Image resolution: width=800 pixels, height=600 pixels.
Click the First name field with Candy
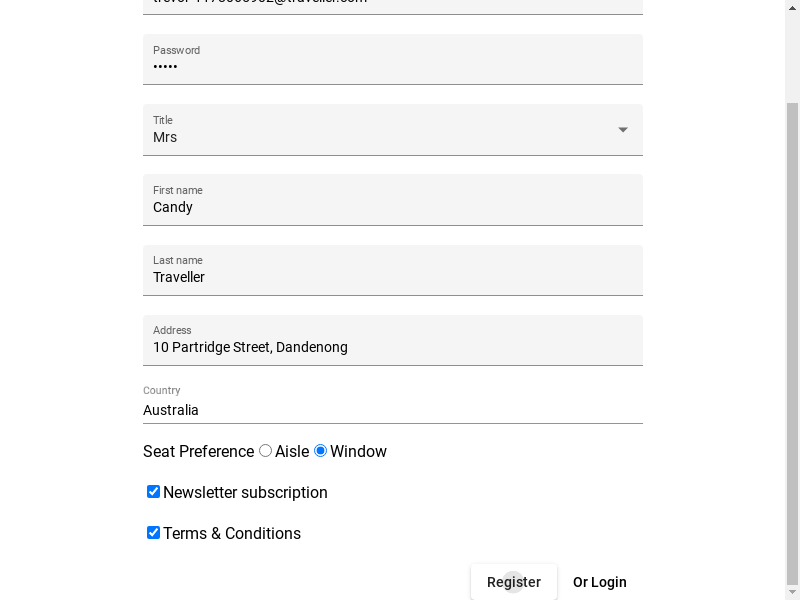coord(392,207)
